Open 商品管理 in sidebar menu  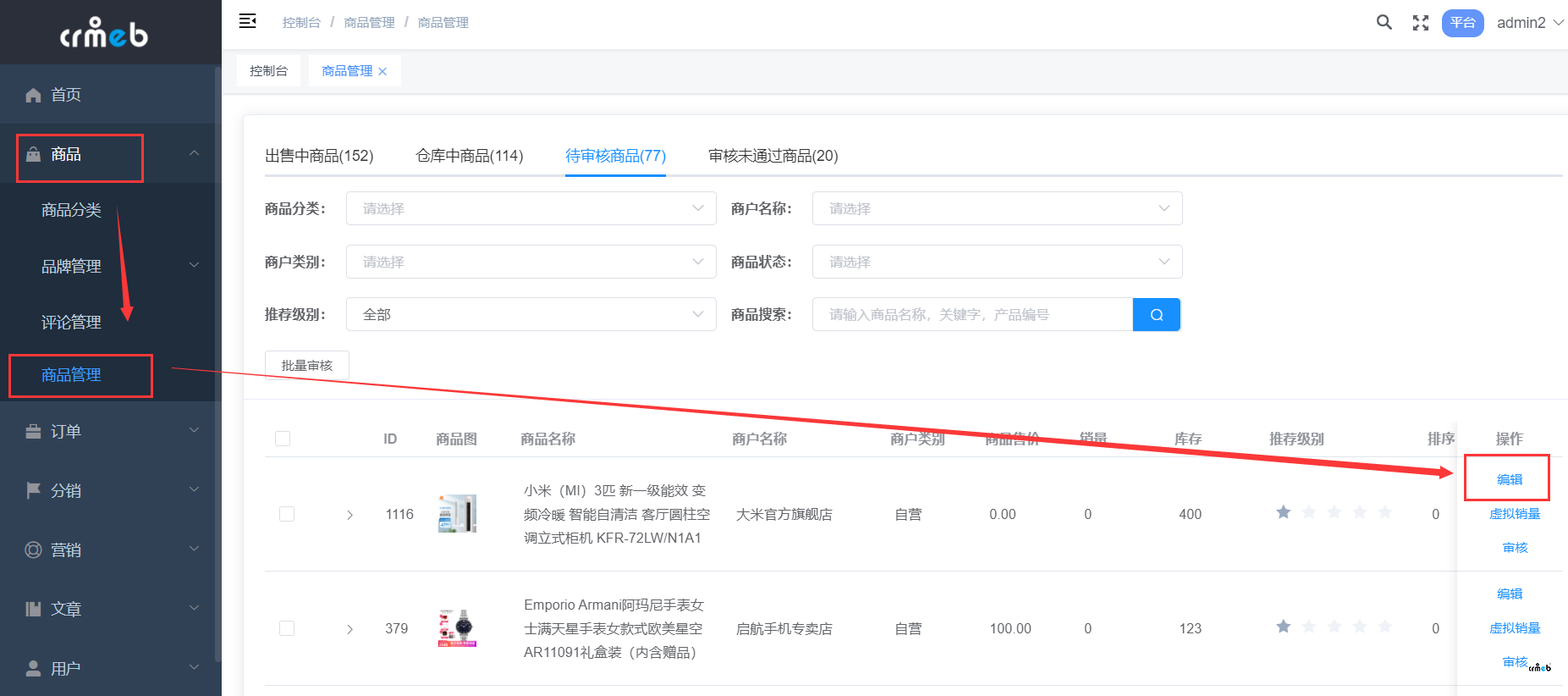[x=71, y=375]
